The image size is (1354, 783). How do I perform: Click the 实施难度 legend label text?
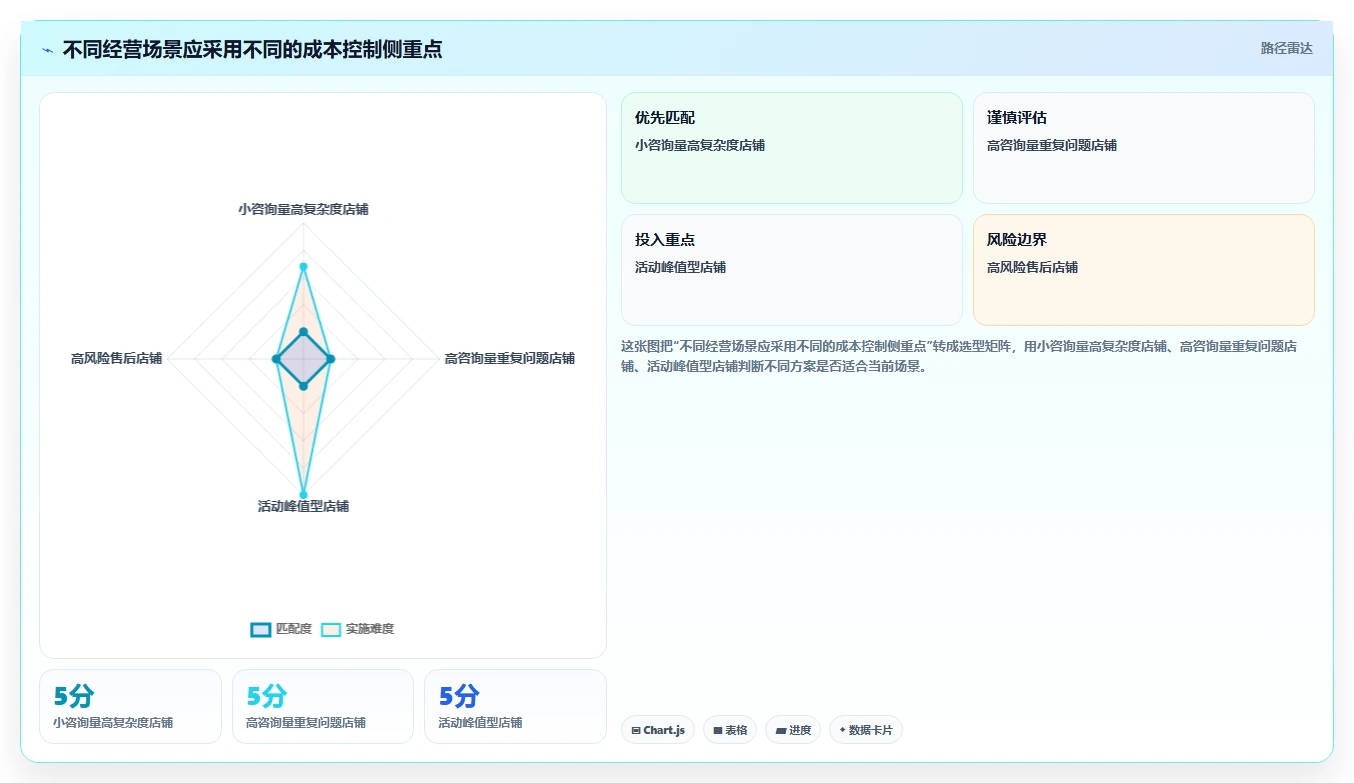pos(370,629)
